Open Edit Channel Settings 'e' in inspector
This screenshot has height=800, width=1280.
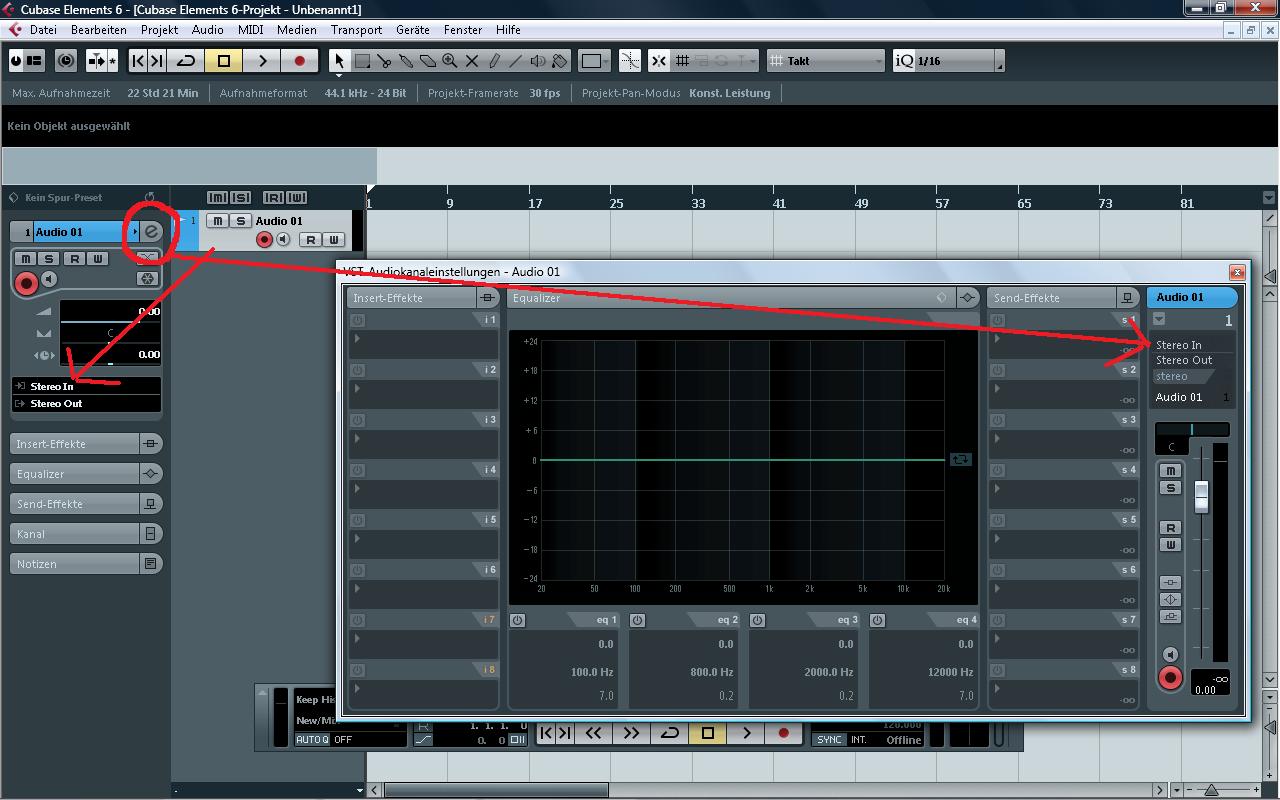click(x=152, y=232)
